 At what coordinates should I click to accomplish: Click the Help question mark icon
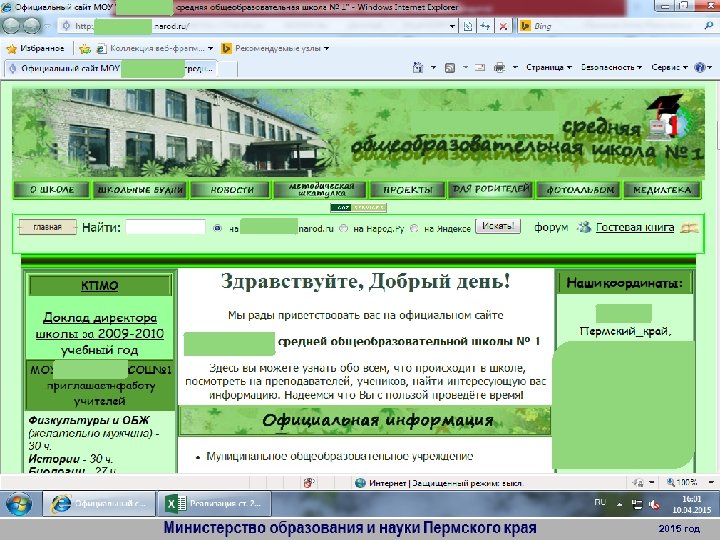click(699, 68)
